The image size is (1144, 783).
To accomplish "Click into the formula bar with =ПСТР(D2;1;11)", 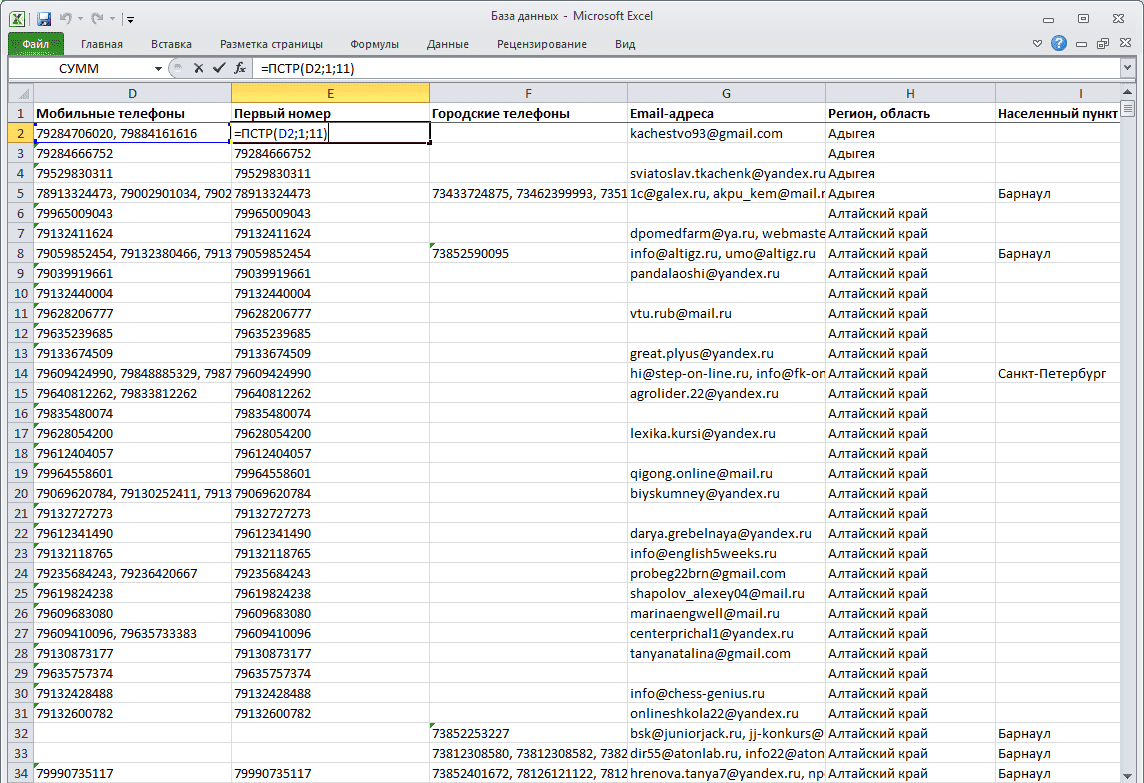I will tap(686, 69).
